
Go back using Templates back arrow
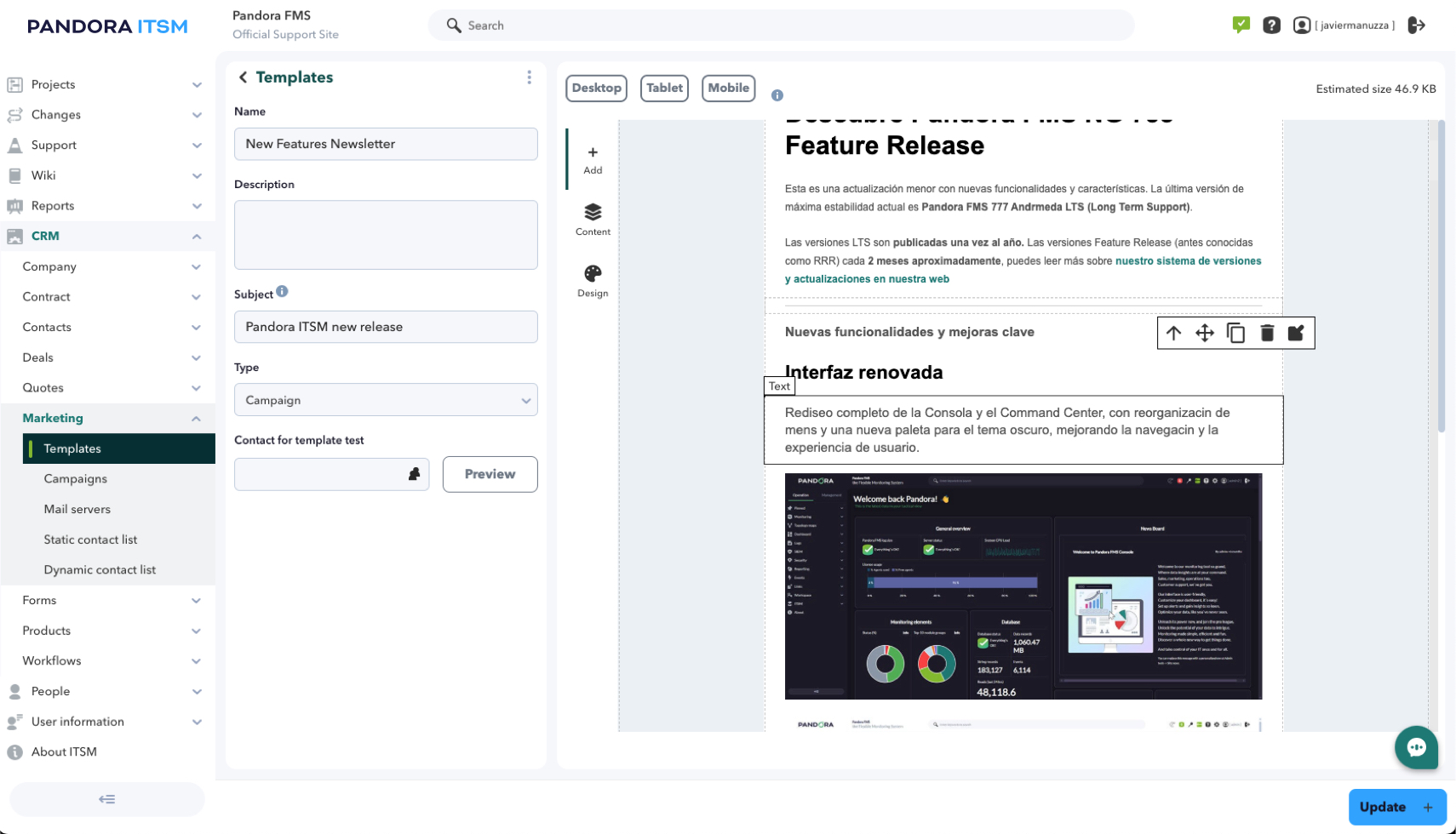pyautogui.click(x=244, y=77)
